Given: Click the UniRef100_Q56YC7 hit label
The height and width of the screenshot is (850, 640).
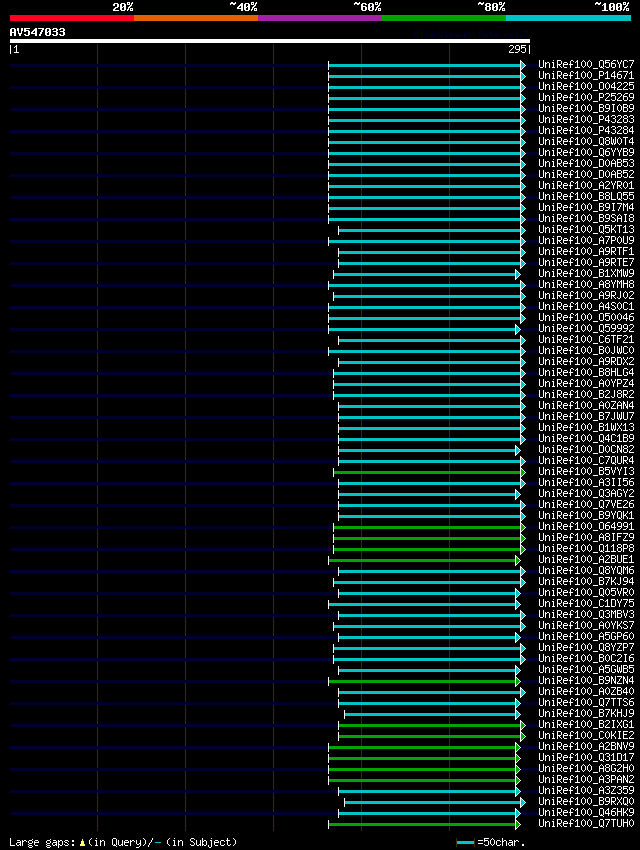Looking at the screenshot, I should tap(586, 65).
